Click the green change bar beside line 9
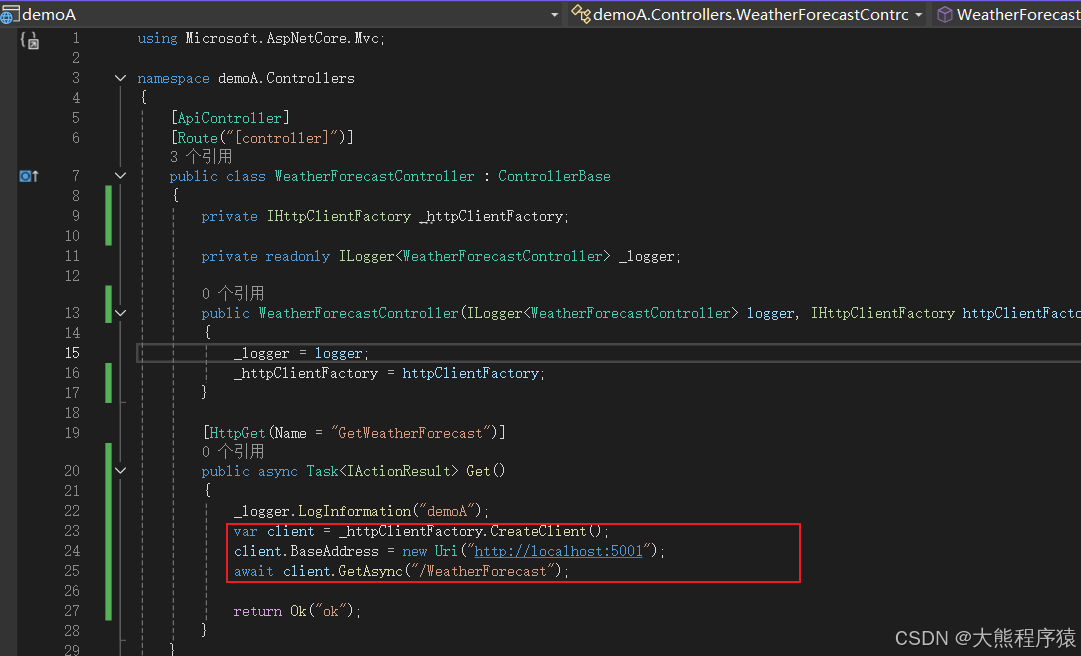Viewport: 1081px width, 656px height. point(108,216)
